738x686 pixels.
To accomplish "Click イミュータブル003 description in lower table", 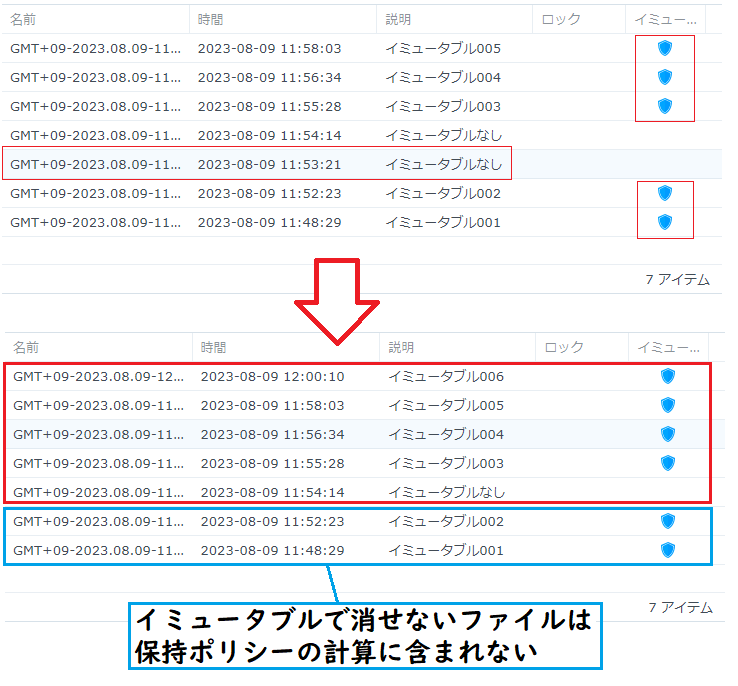I will pos(446,463).
